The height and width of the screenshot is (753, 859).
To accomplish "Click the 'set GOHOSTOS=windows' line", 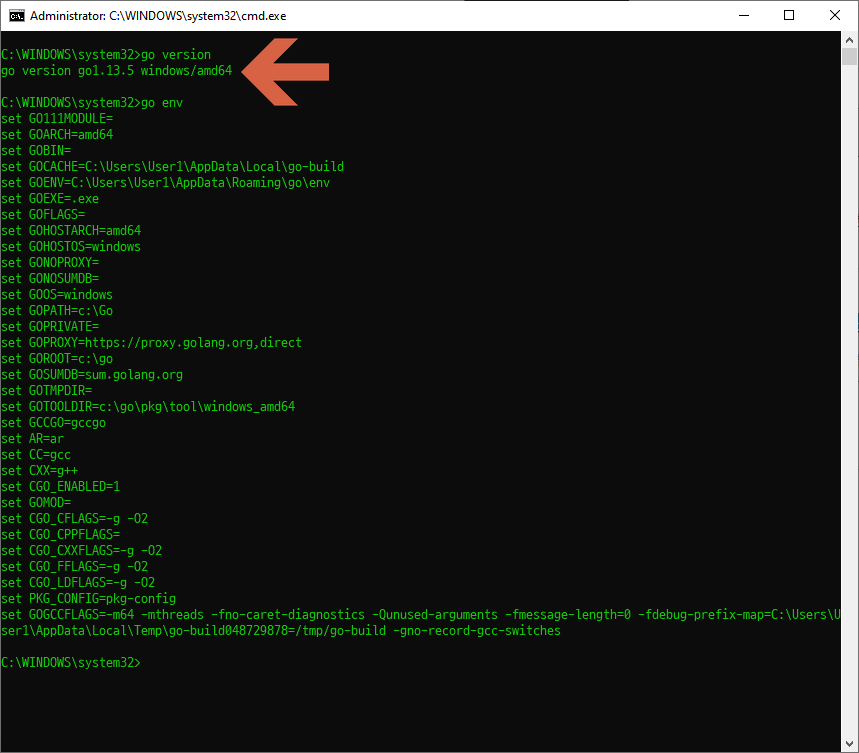I will point(71,247).
